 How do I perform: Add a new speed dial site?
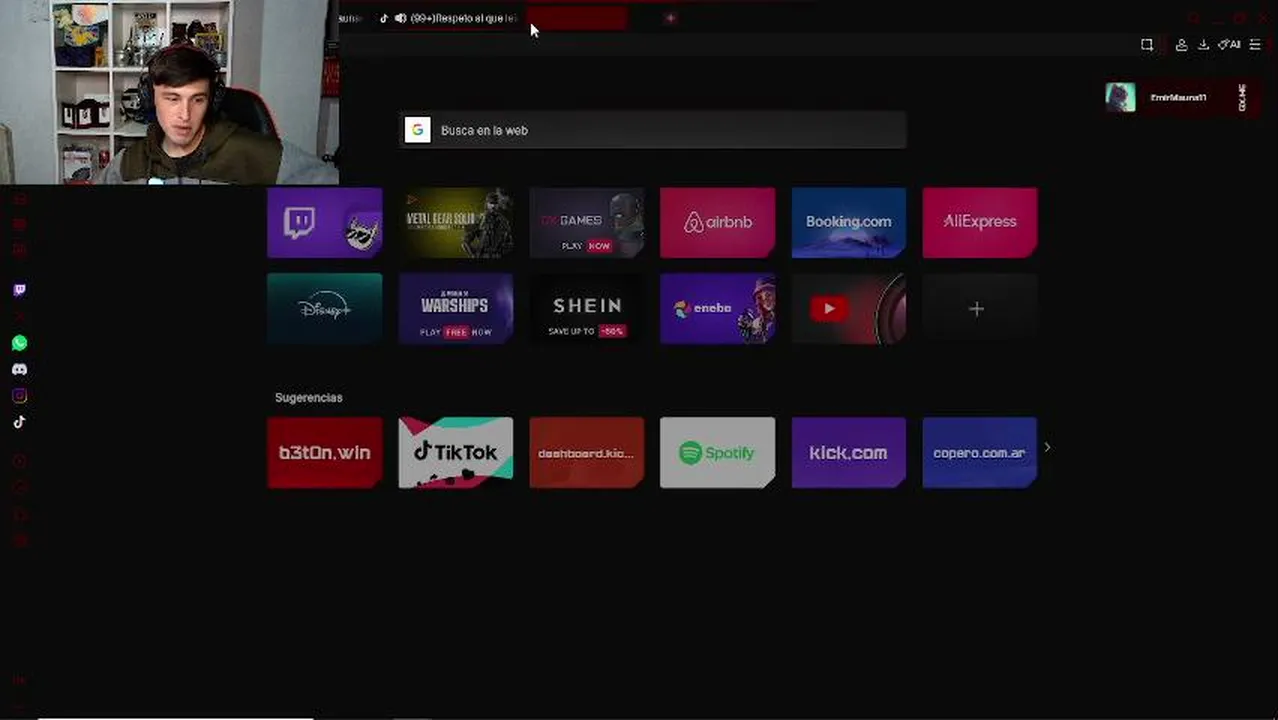[x=980, y=309]
